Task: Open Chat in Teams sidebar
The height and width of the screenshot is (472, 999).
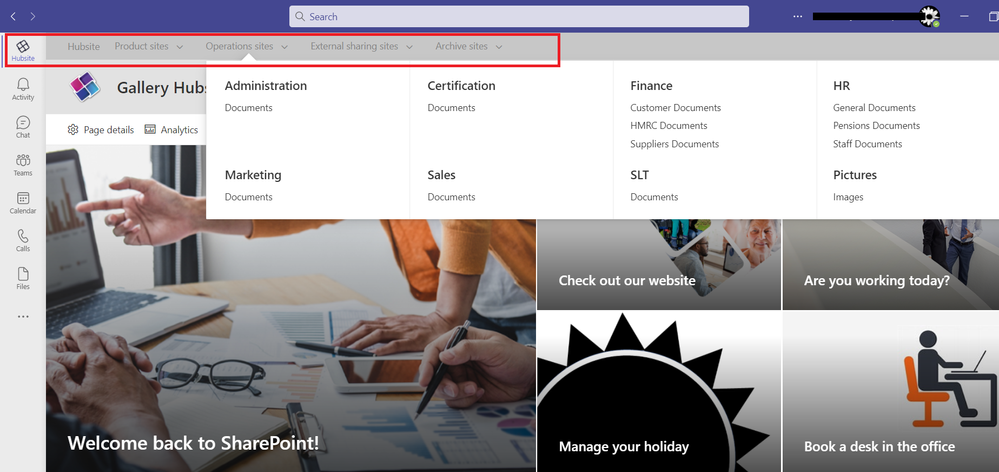Action: pos(23,127)
